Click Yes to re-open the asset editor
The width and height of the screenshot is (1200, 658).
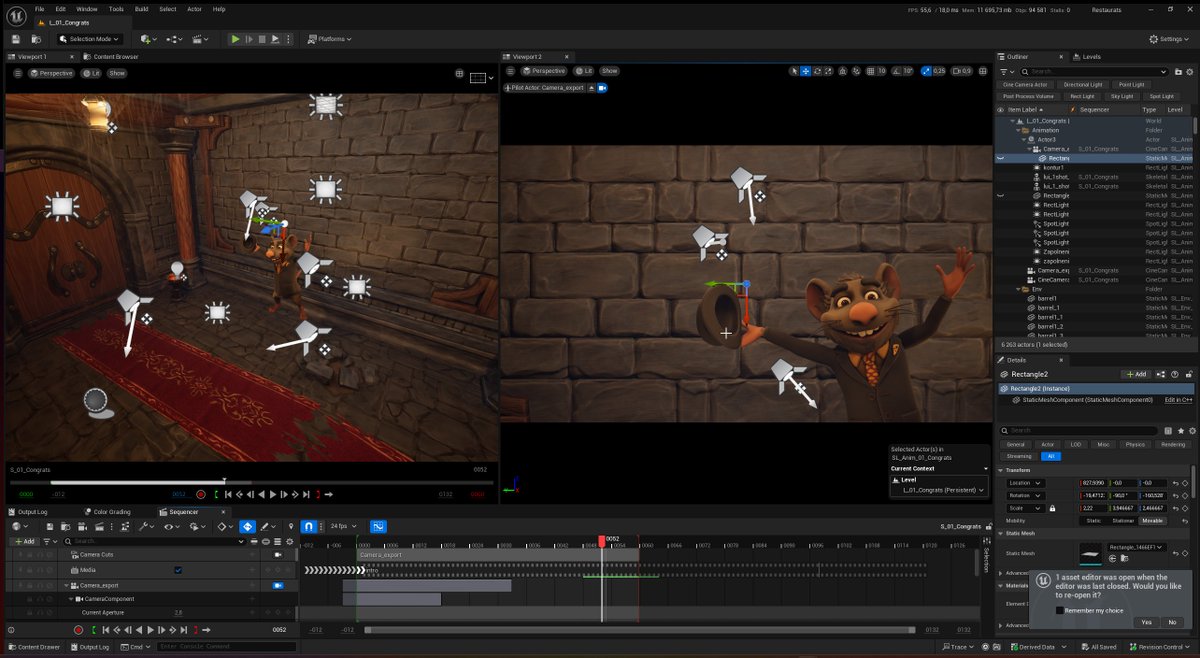1146,622
